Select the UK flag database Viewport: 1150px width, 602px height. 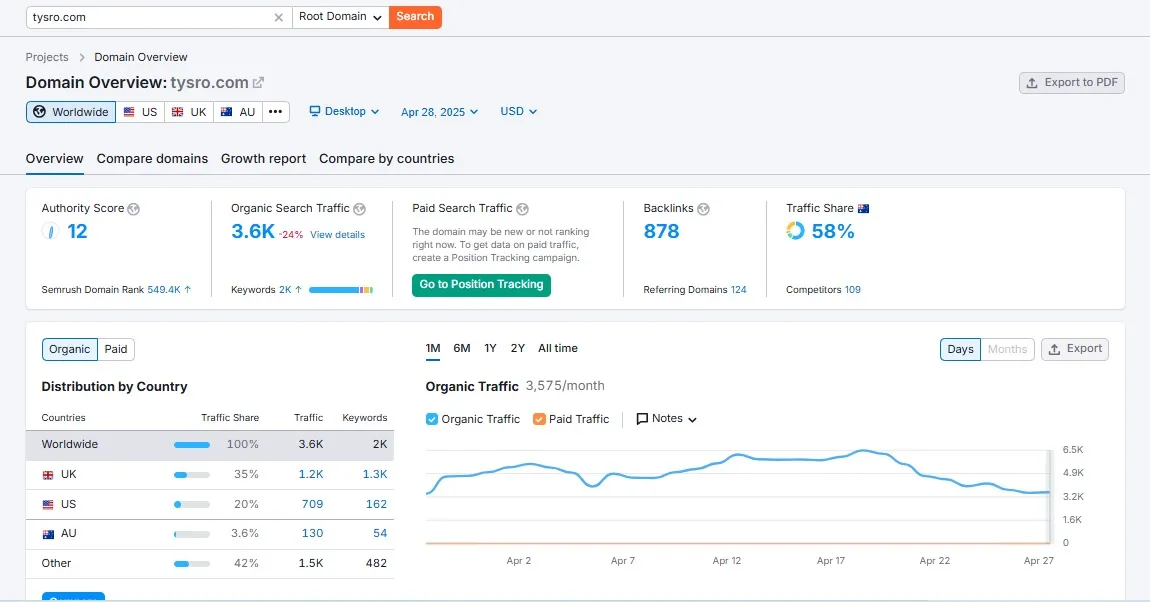[x=189, y=112]
